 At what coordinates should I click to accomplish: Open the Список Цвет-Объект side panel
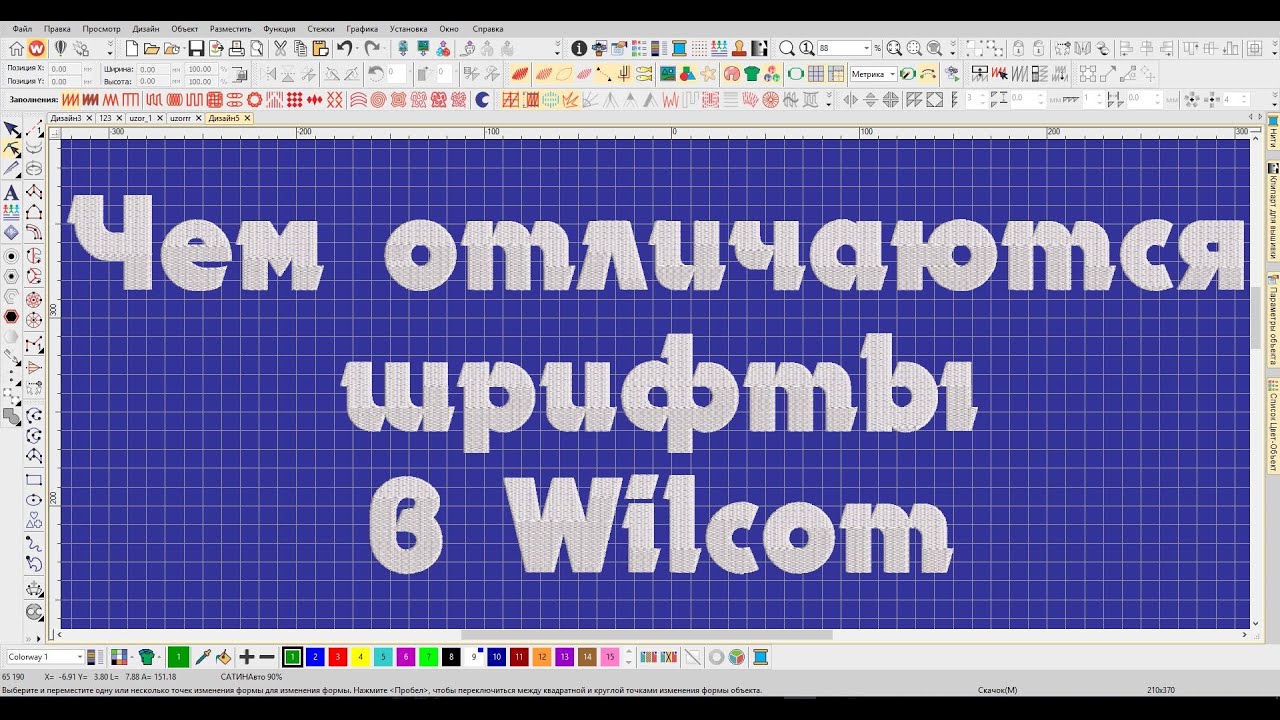click(x=1273, y=425)
